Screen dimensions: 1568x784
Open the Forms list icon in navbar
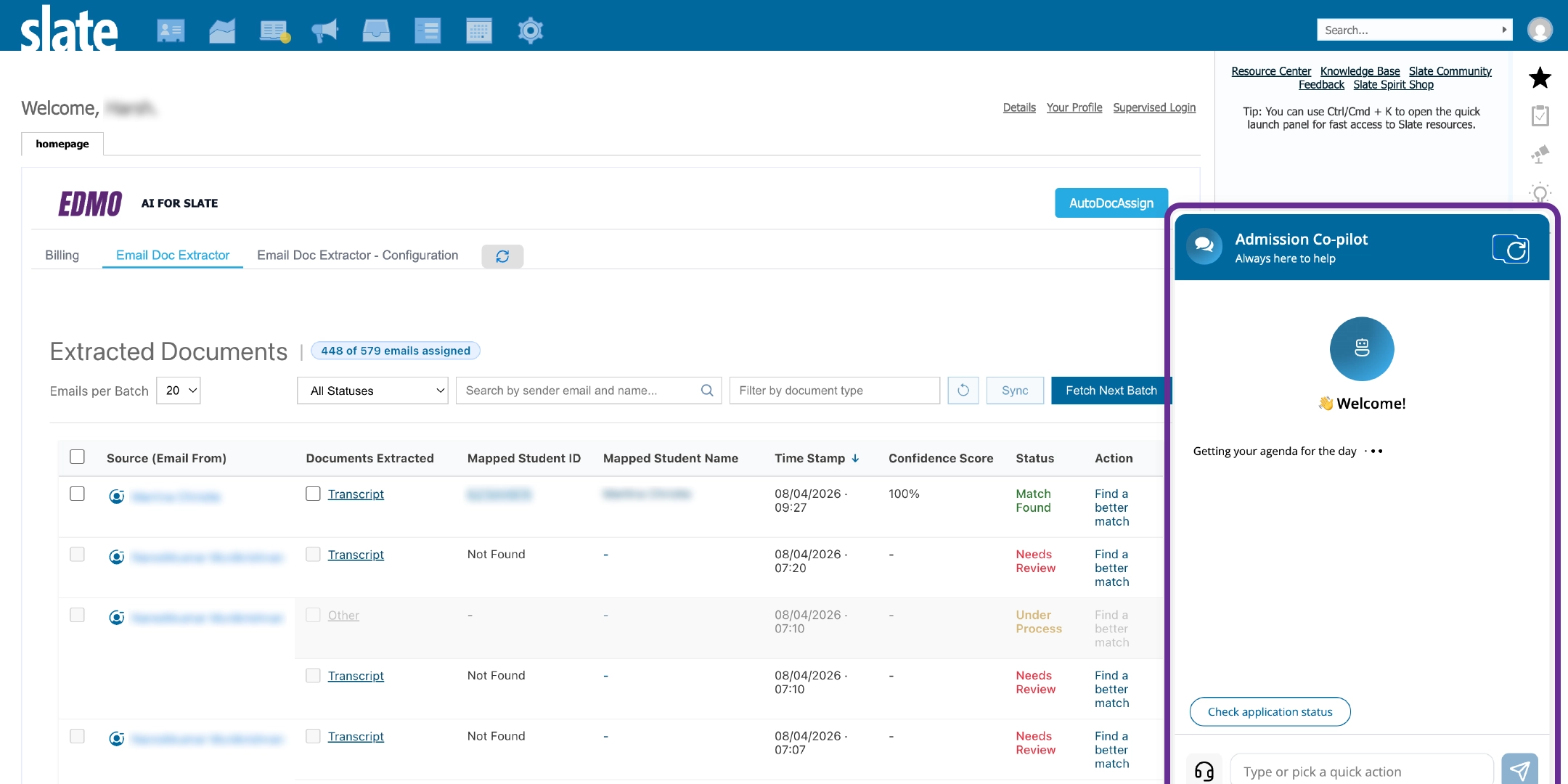[428, 30]
